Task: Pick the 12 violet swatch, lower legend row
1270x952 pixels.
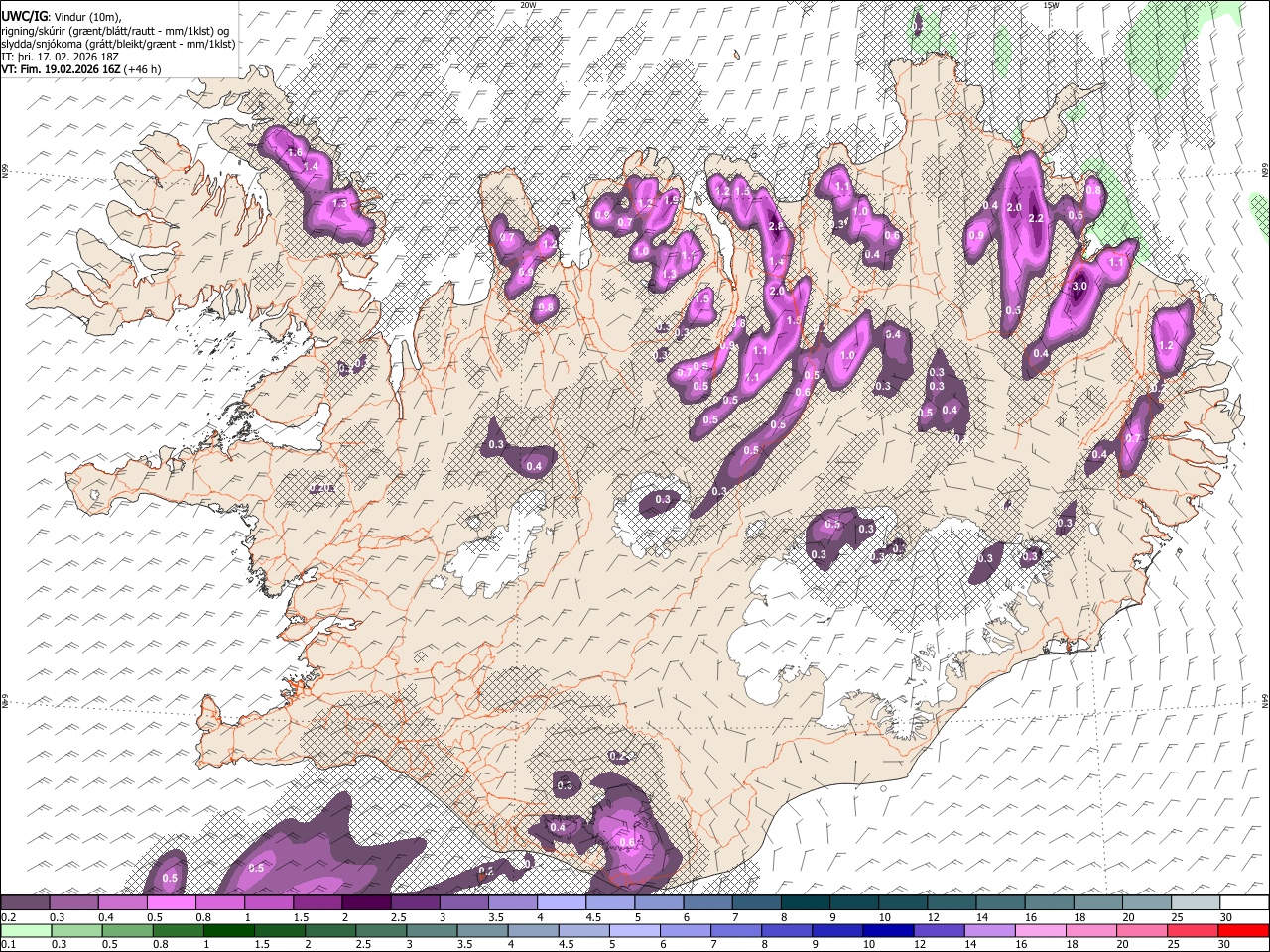Action: 938,930
